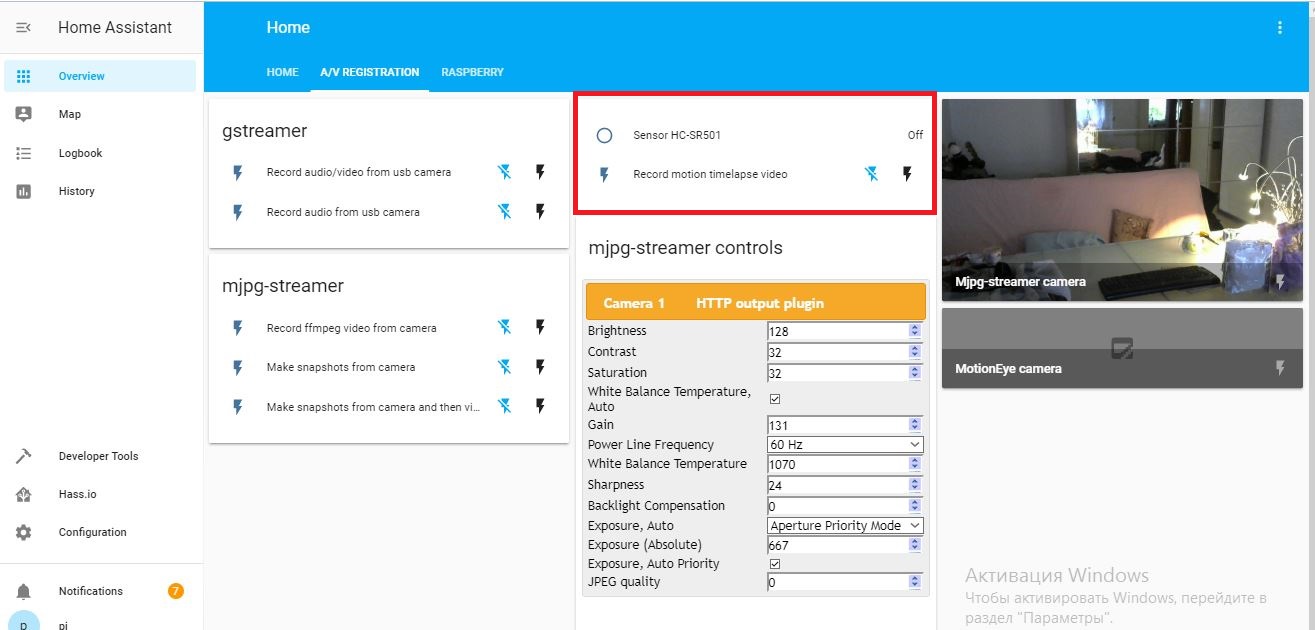
Task: Adjust JPEG quality spinner
Action: pos(914,582)
